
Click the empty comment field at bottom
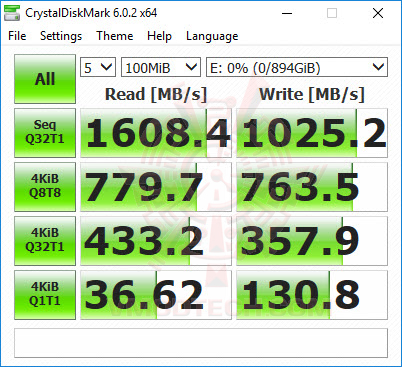tap(201, 343)
